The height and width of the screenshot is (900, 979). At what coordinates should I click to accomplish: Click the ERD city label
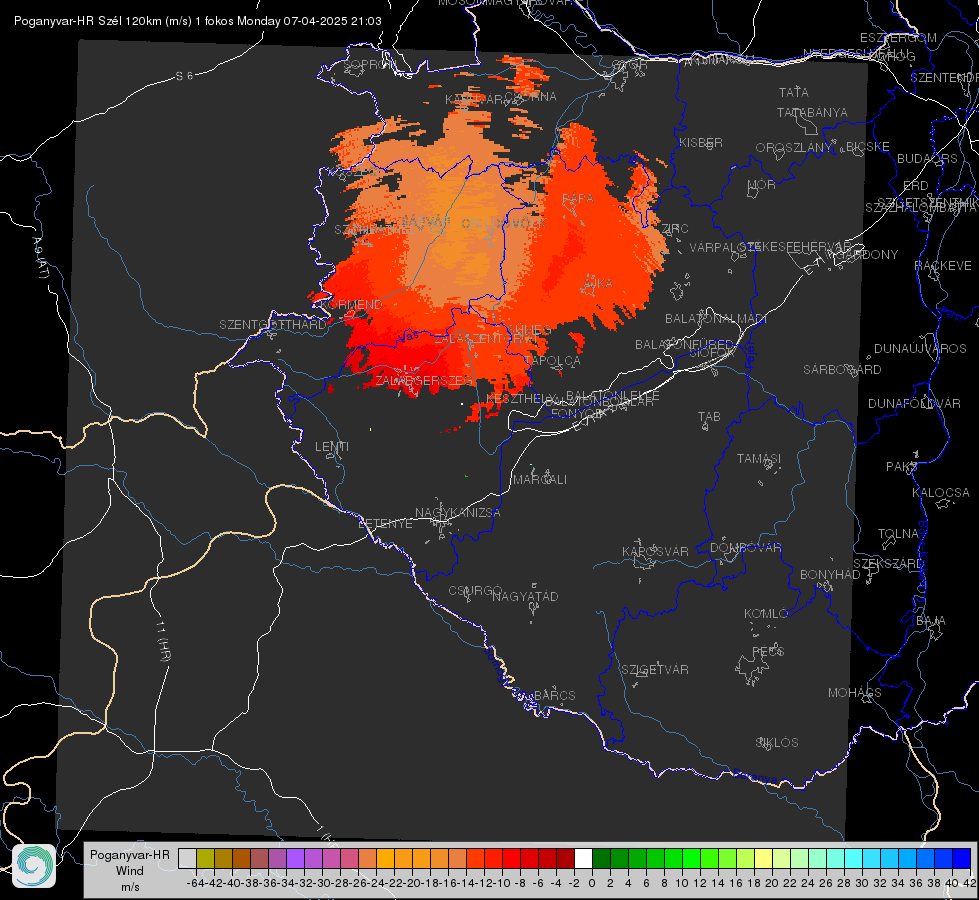[916, 186]
